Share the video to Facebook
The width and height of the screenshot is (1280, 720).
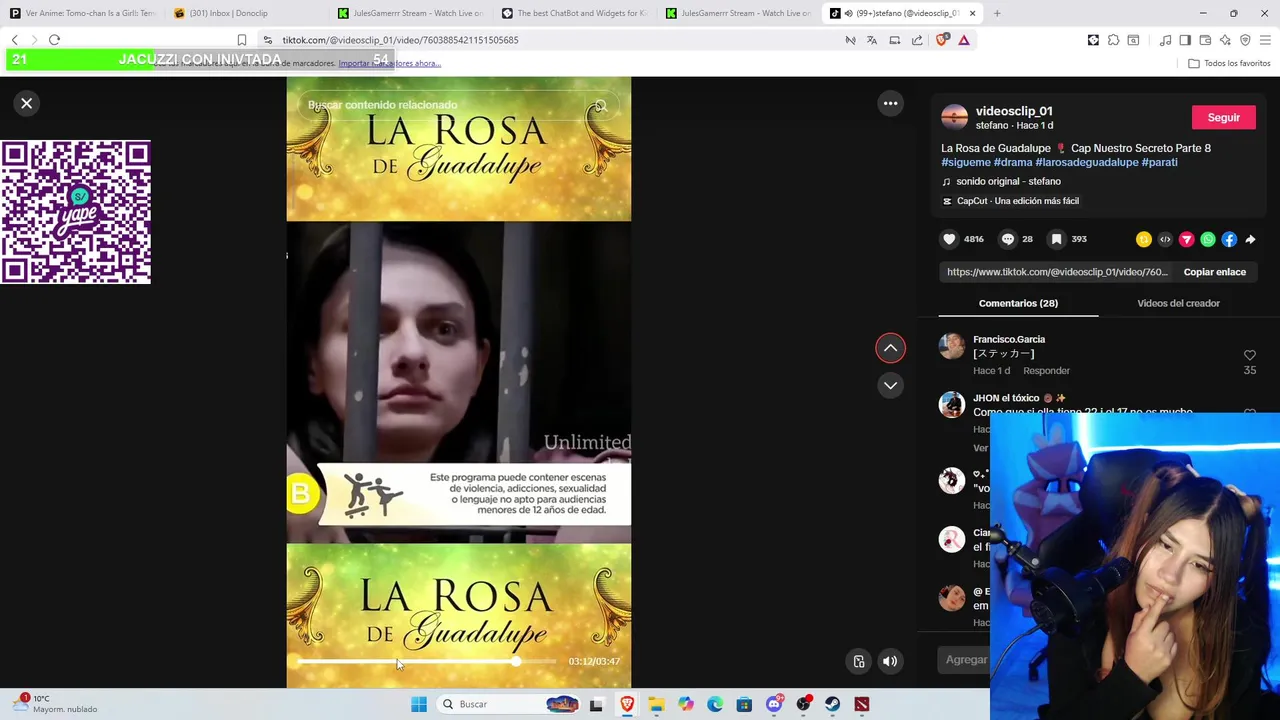pyautogui.click(x=1229, y=239)
